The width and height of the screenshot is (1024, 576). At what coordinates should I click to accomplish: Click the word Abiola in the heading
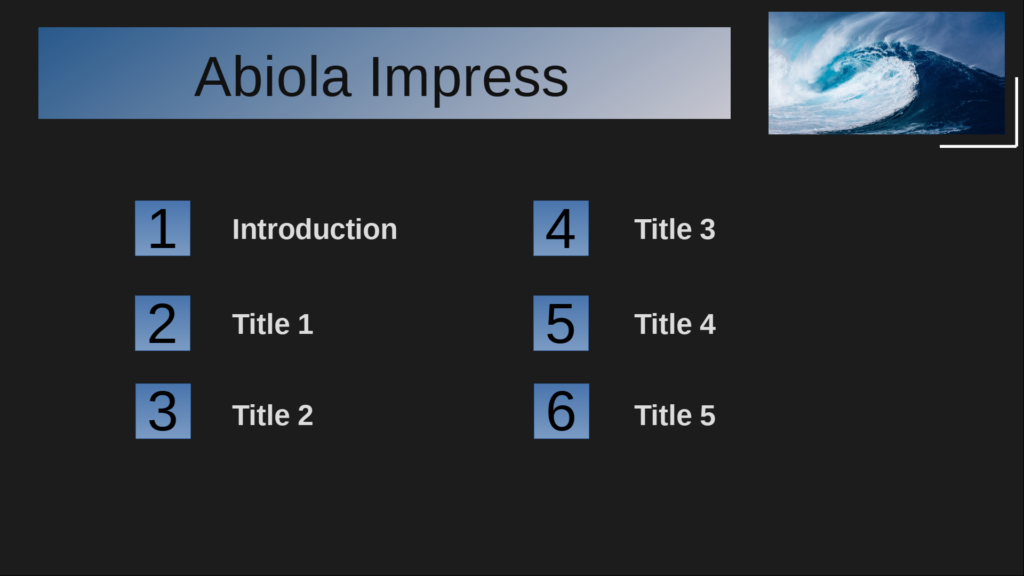(x=273, y=76)
